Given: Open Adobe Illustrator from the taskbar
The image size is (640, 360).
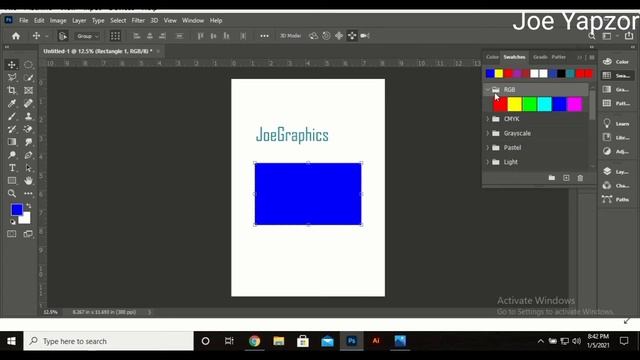Looking at the screenshot, I should (x=376, y=341).
